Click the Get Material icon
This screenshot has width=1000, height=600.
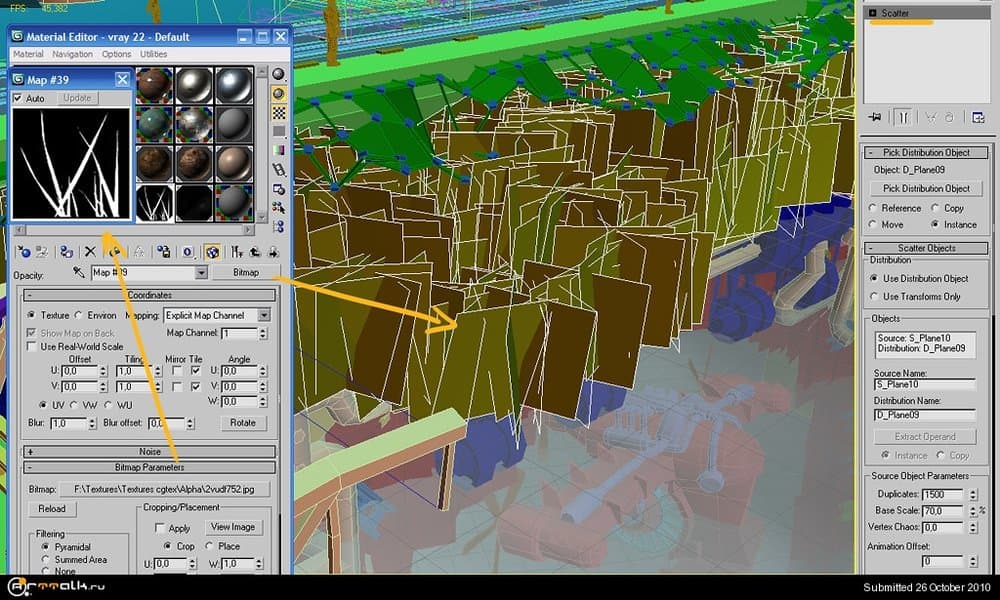(x=22, y=252)
